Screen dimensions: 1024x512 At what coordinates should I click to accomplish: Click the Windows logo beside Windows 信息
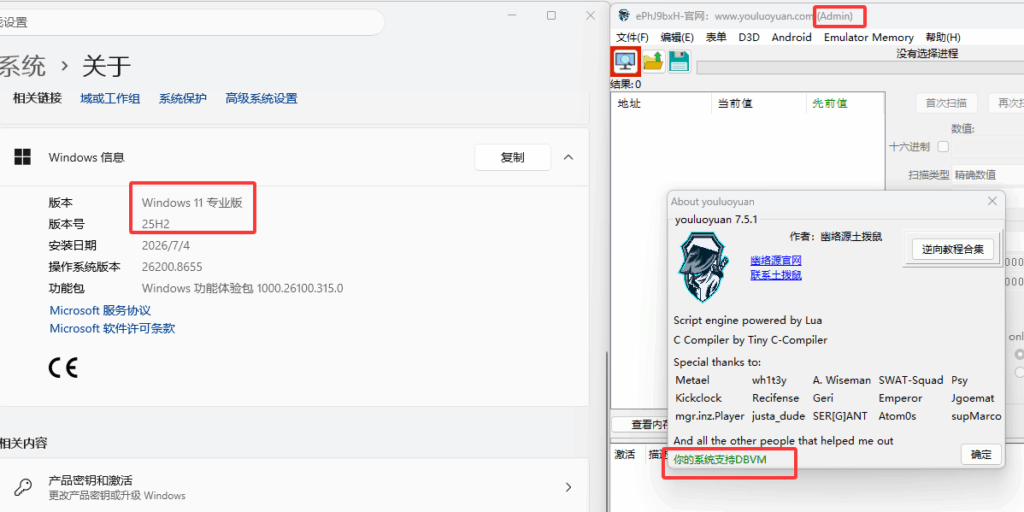pos(23,157)
